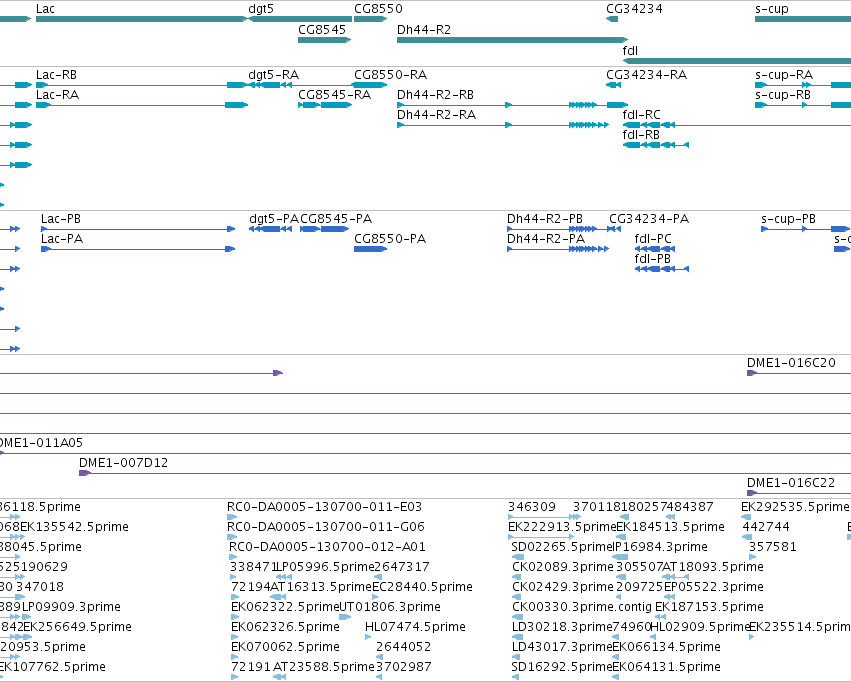Click the dgt5-PA protein label

[x=274, y=219]
